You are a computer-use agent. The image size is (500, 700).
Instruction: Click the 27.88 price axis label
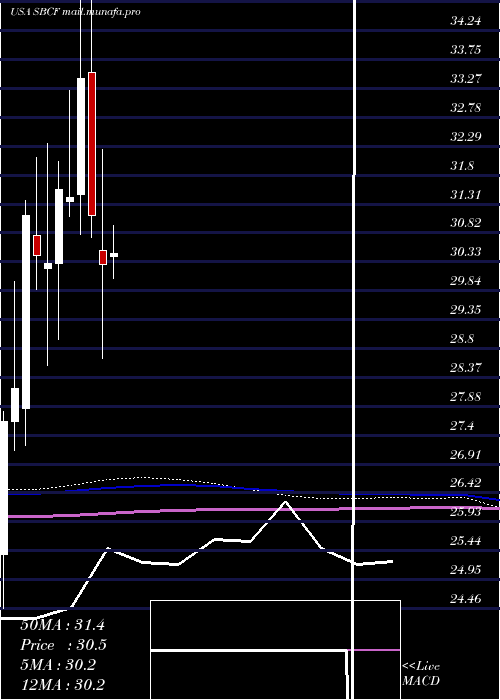point(466,397)
